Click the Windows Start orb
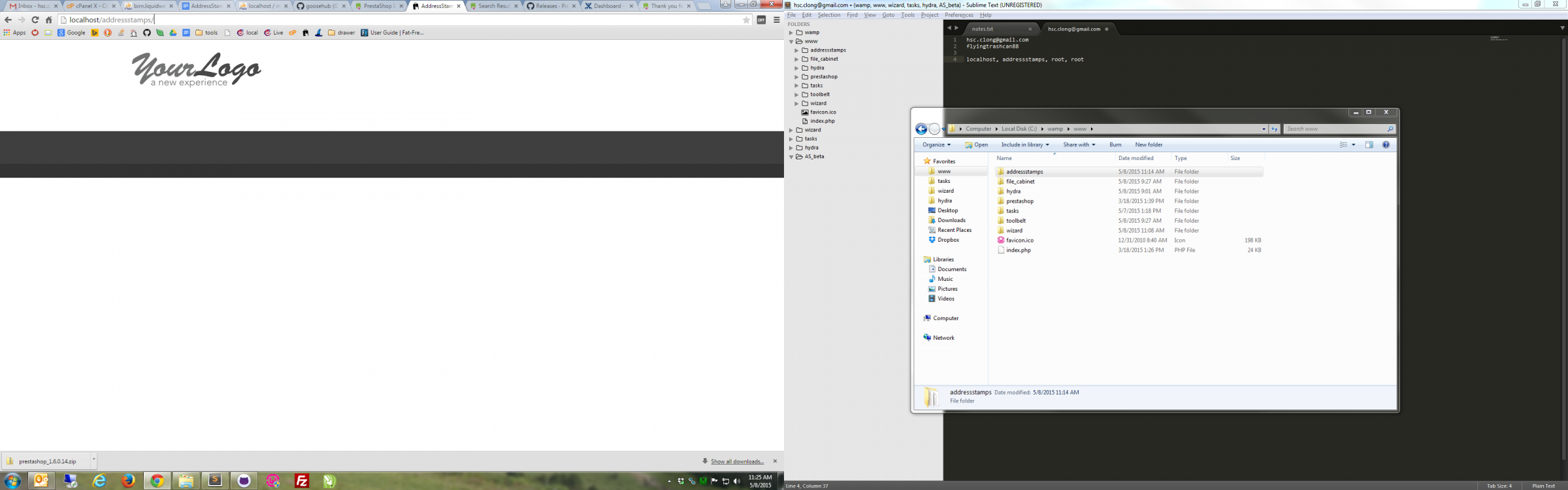This screenshot has height=490, width=1568. point(12,481)
